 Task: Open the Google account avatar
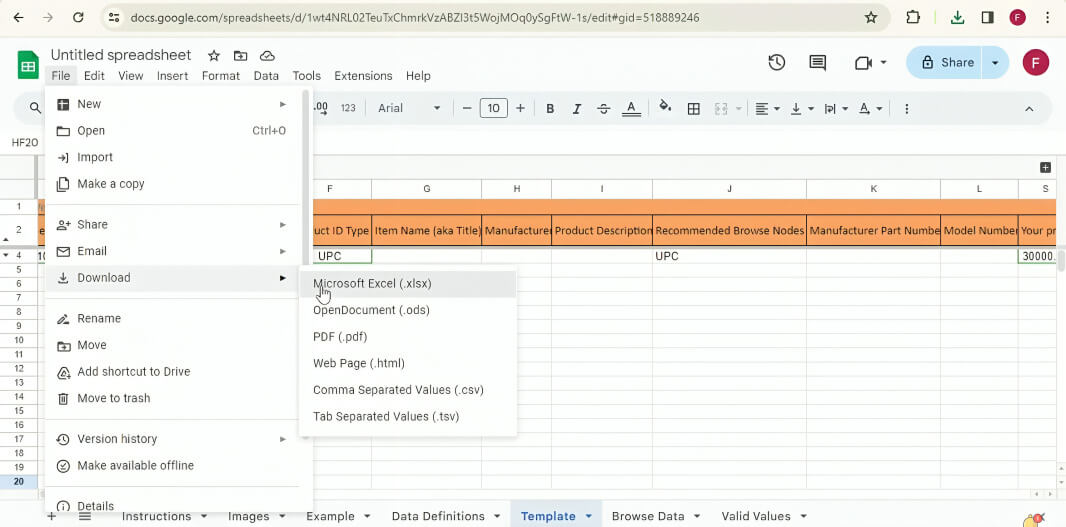(x=1035, y=63)
